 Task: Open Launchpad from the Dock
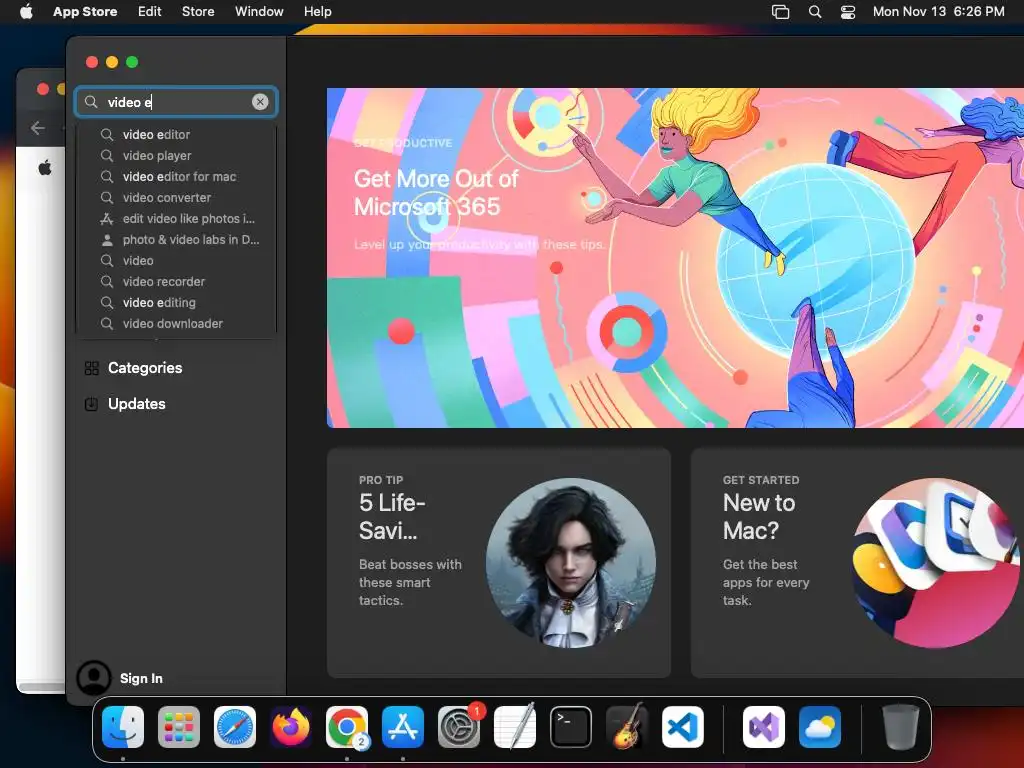[179, 727]
